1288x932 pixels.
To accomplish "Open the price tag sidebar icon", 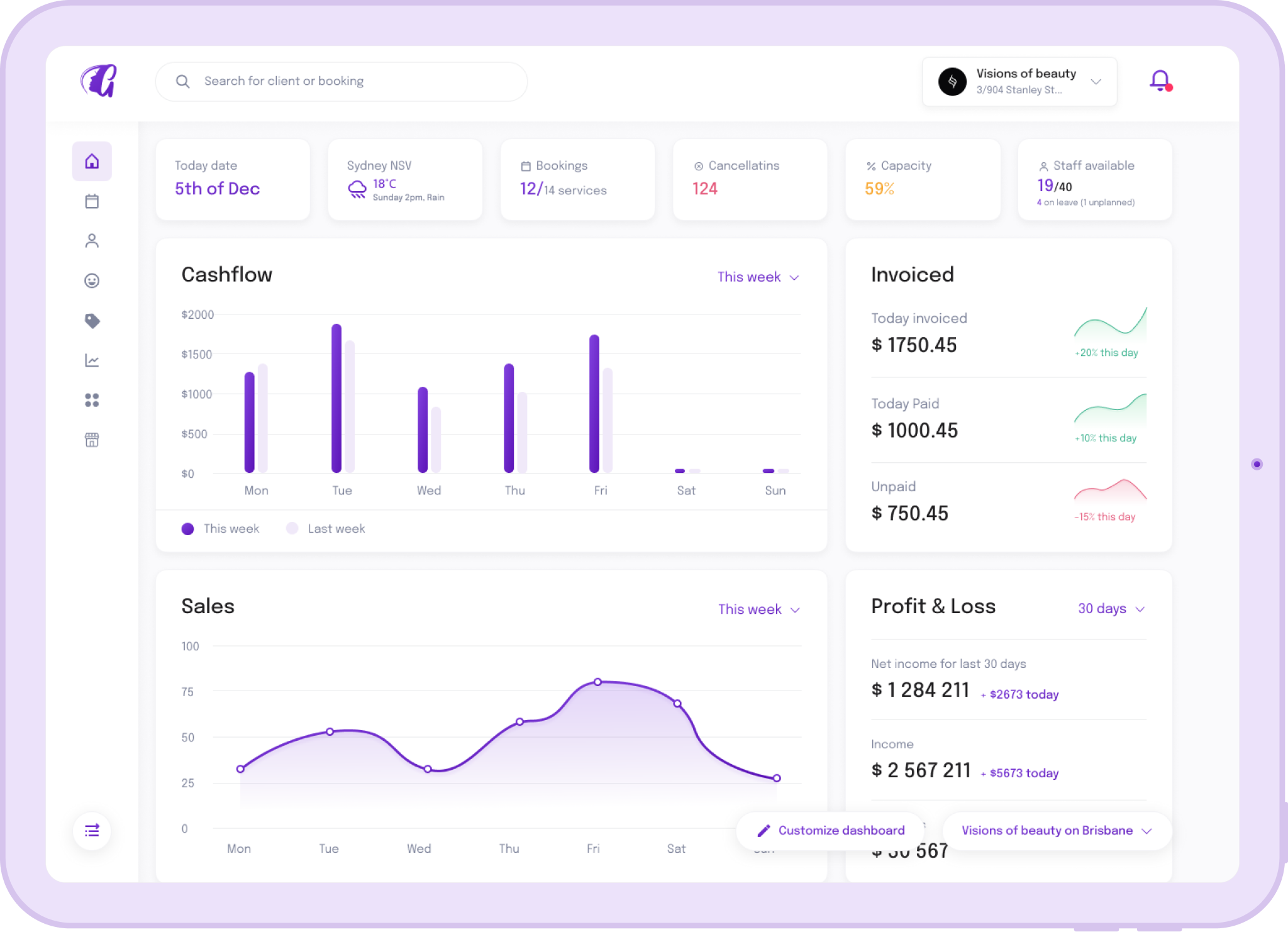I will 92,321.
